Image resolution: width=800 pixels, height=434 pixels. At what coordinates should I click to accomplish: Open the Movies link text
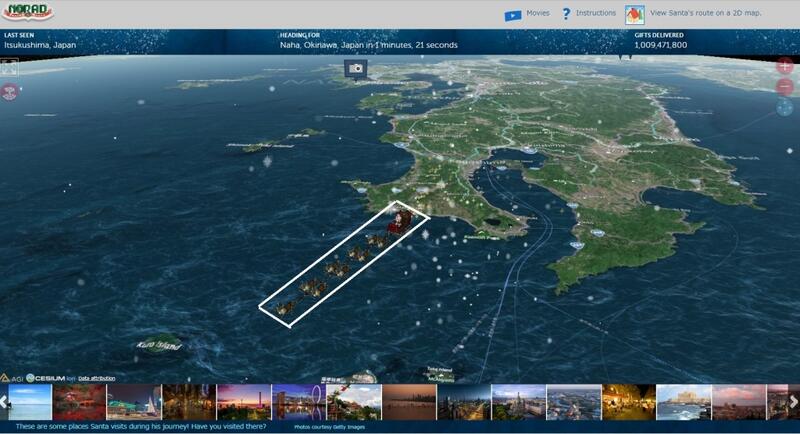538,13
